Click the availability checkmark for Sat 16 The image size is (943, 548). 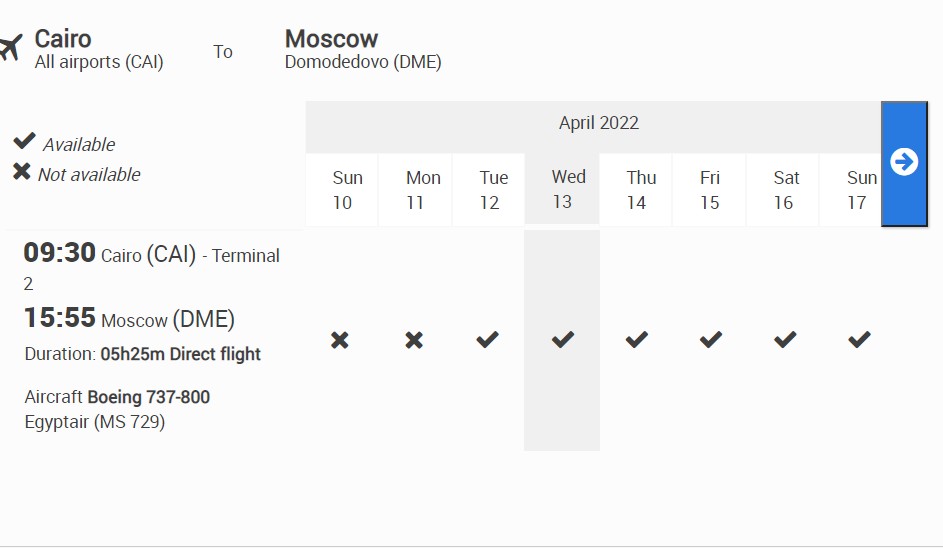click(x=785, y=340)
